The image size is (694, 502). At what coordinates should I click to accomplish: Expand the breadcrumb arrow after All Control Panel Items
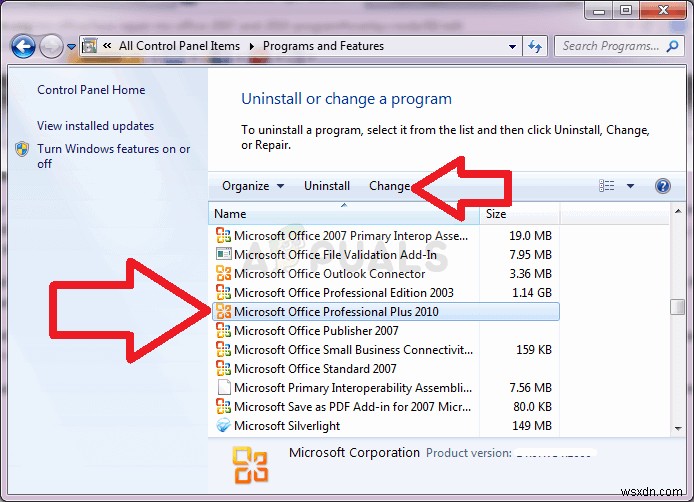[251, 46]
